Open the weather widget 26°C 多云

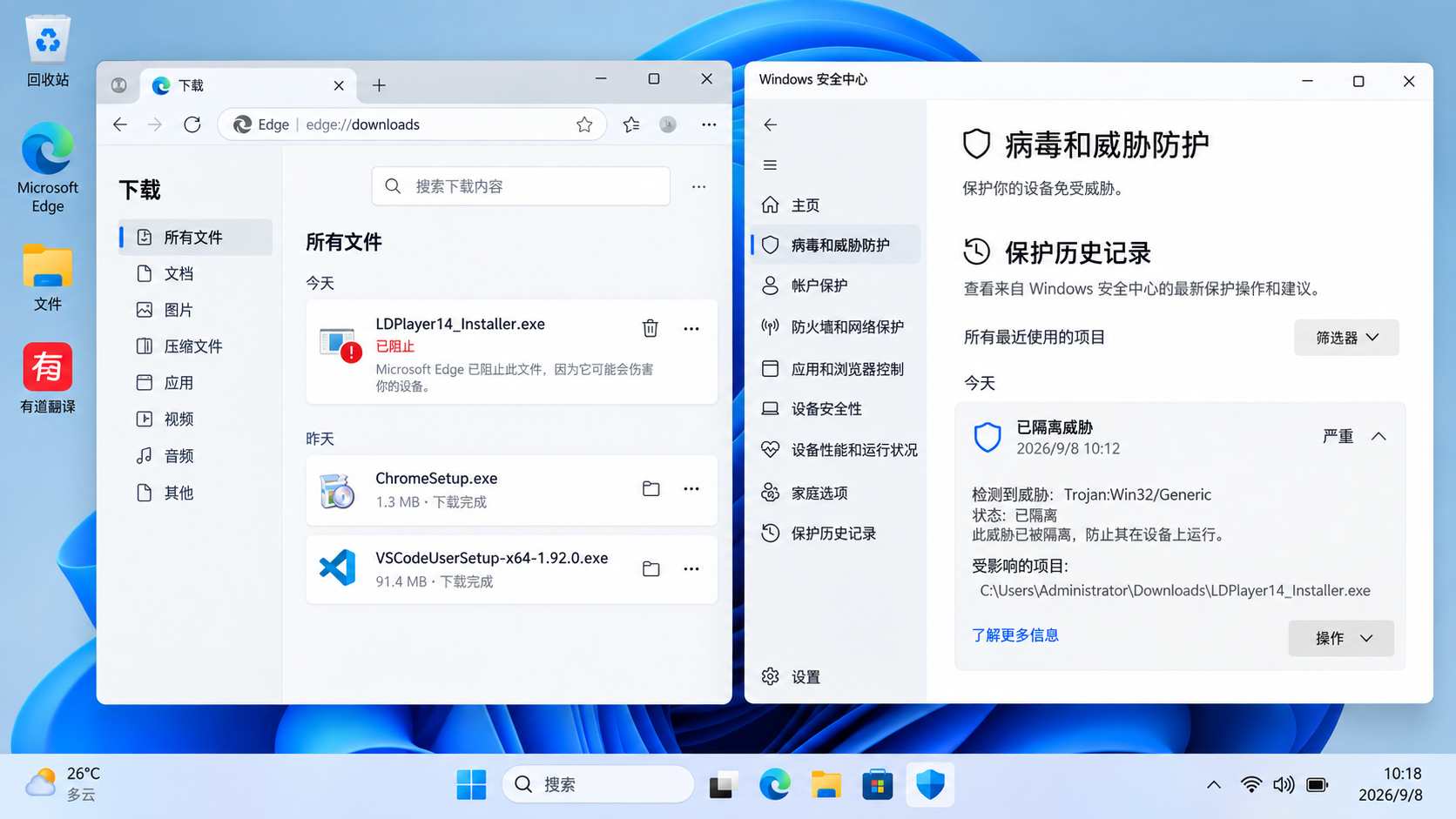click(63, 783)
